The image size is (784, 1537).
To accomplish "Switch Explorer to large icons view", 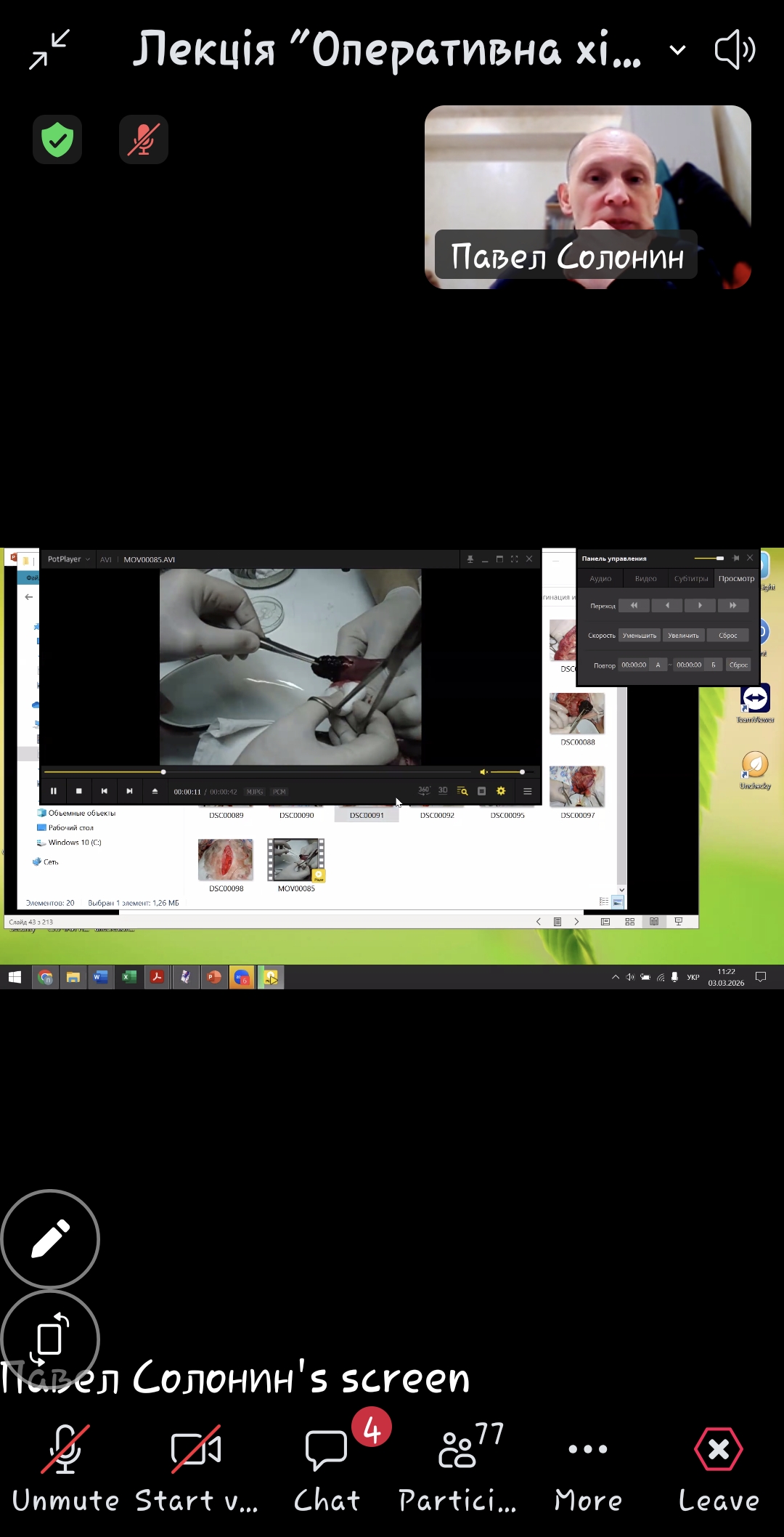I will click(618, 901).
